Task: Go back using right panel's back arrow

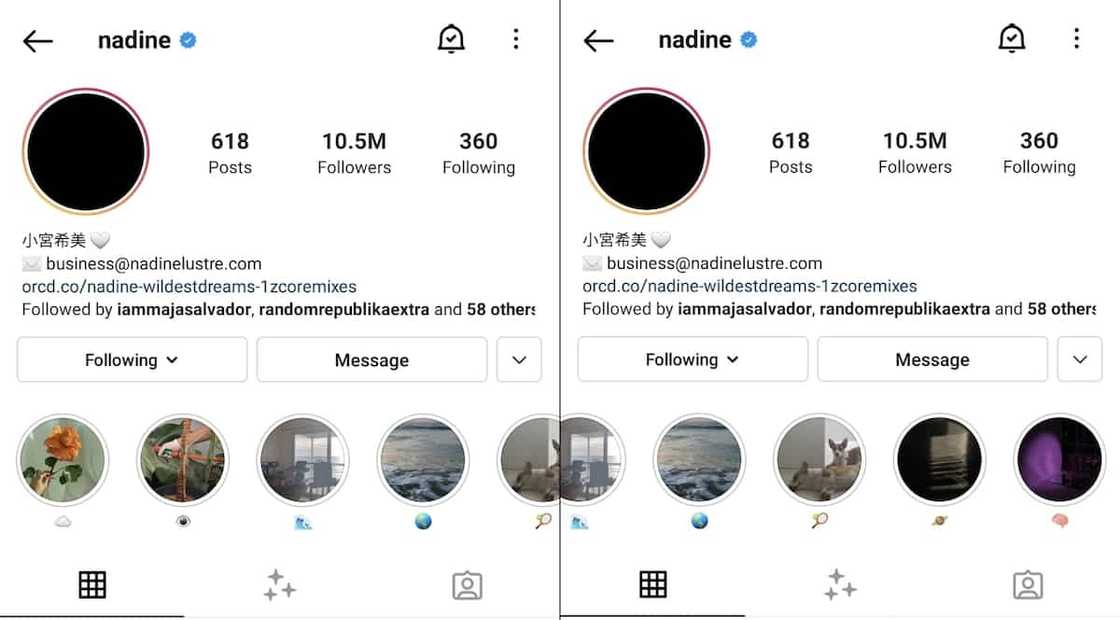Action: point(599,41)
